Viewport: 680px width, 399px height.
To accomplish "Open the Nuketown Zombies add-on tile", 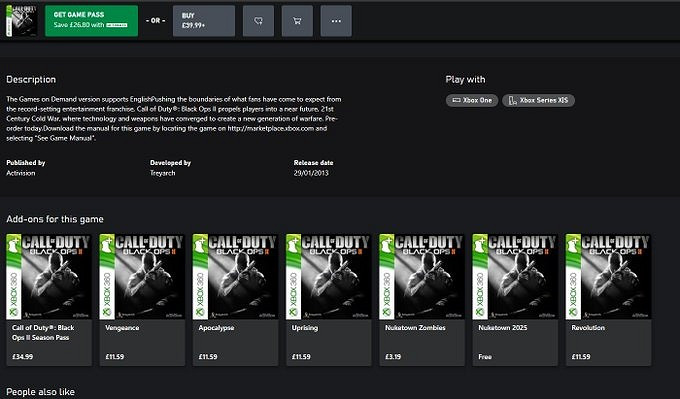I will click(422, 300).
